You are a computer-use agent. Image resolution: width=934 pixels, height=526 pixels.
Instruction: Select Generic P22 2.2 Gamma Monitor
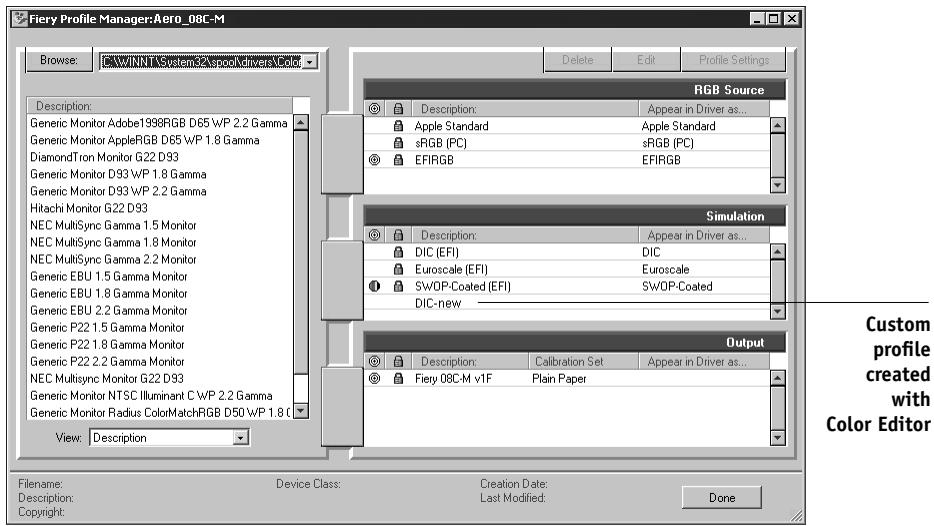pyautogui.click(x=107, y=362)
